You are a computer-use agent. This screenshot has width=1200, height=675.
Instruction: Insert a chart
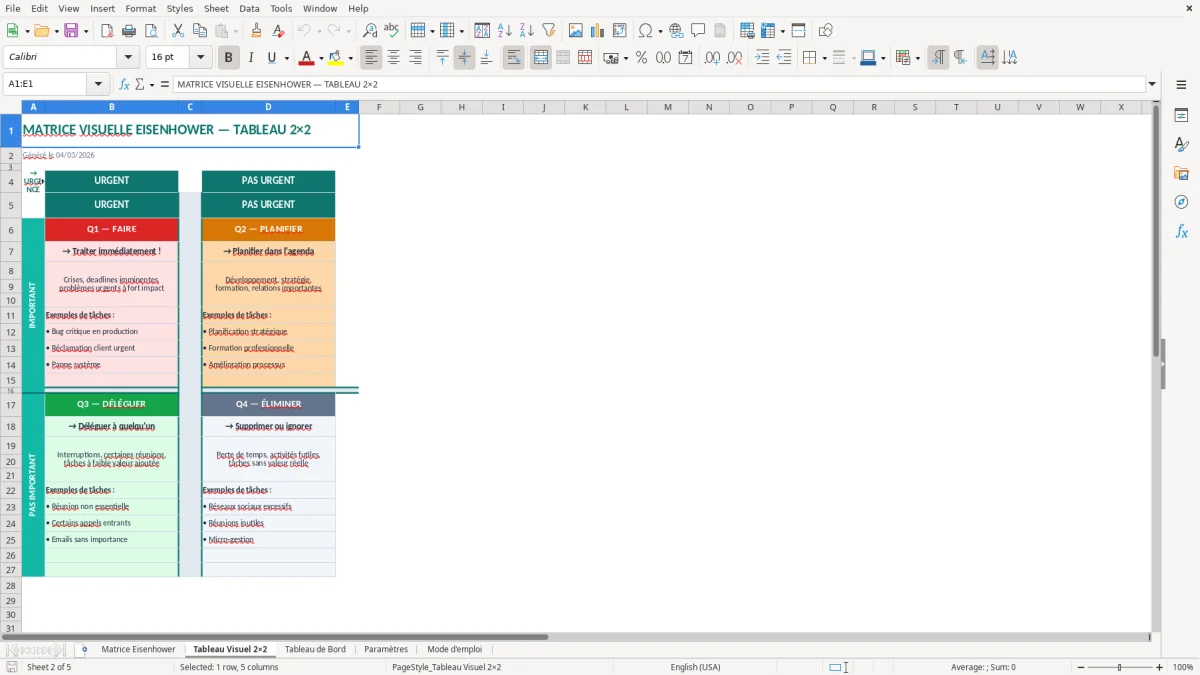pyautogui.click(x=598, y=31)
